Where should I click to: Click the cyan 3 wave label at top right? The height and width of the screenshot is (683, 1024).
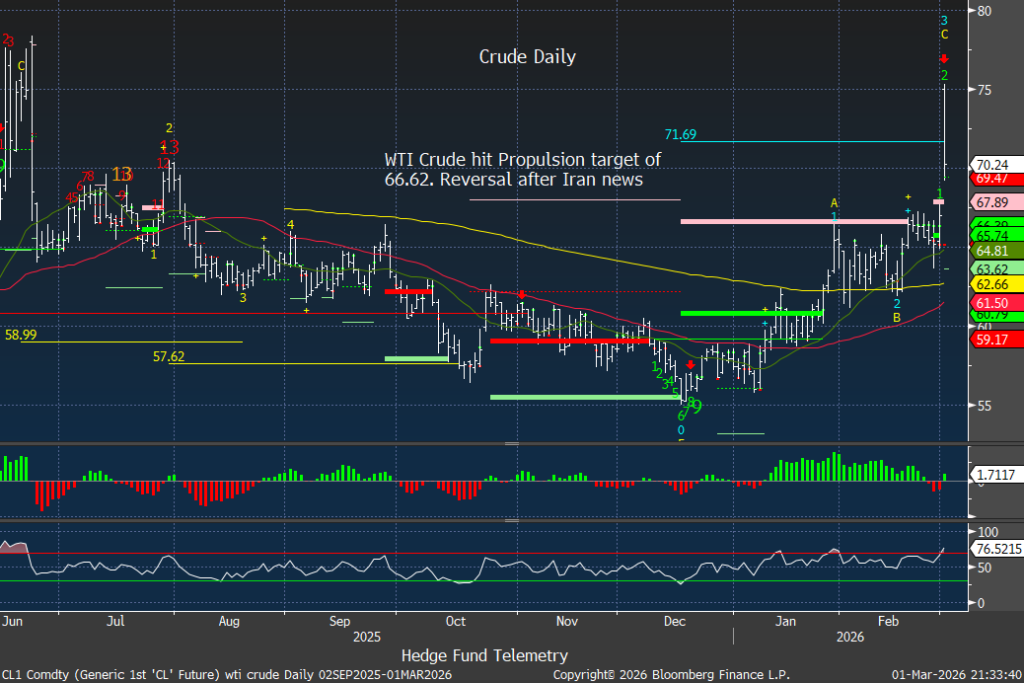tap(943, 20)
